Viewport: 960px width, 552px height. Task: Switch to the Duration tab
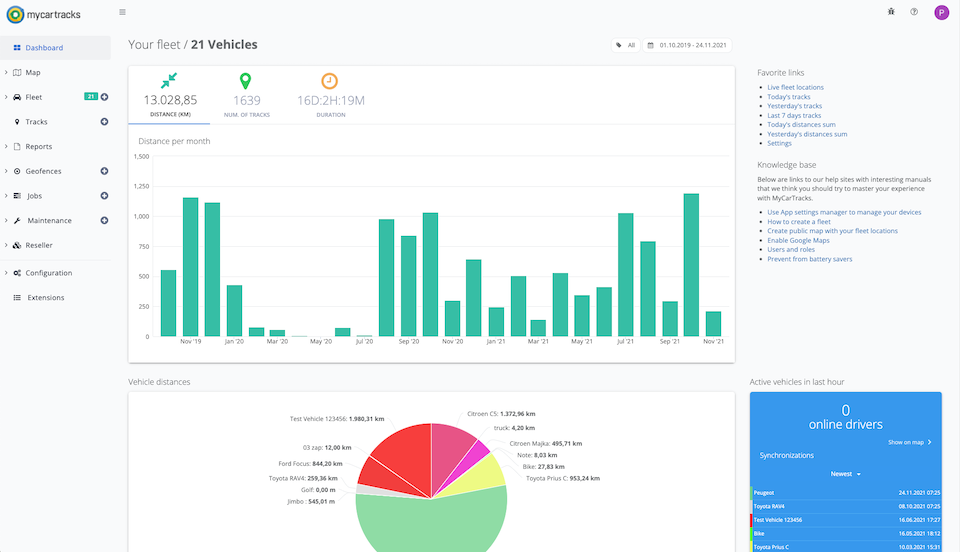(x=331, y=95)
